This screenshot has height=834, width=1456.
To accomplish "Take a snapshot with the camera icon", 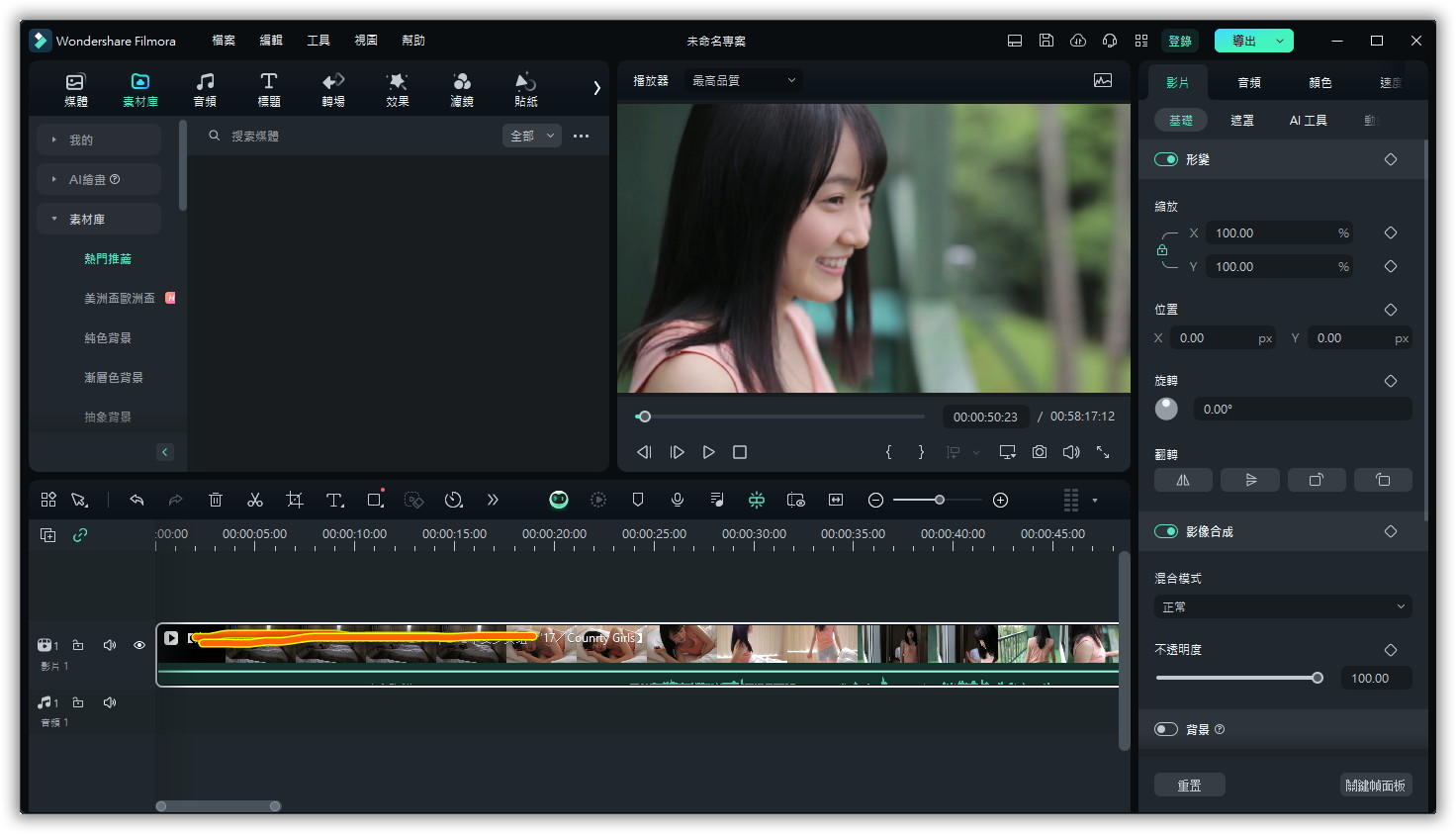I will [1040, 452].
